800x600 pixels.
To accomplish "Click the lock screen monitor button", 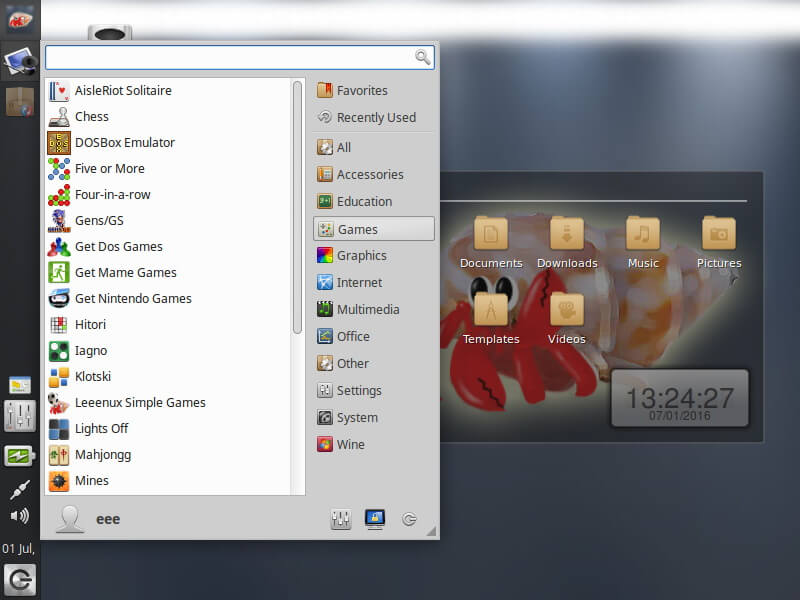I will [375, 519].
